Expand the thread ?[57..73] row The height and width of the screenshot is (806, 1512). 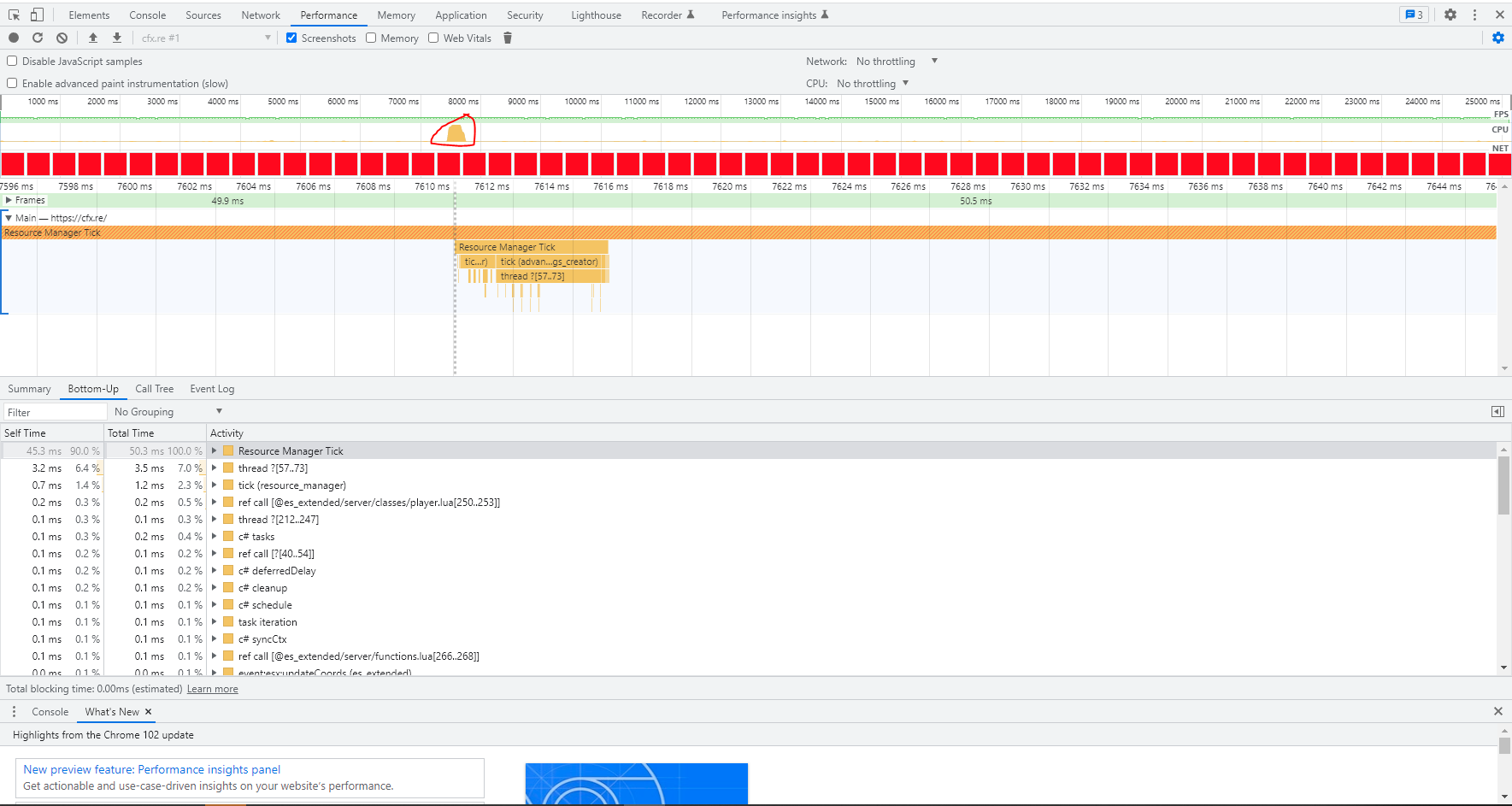point(215,468)
